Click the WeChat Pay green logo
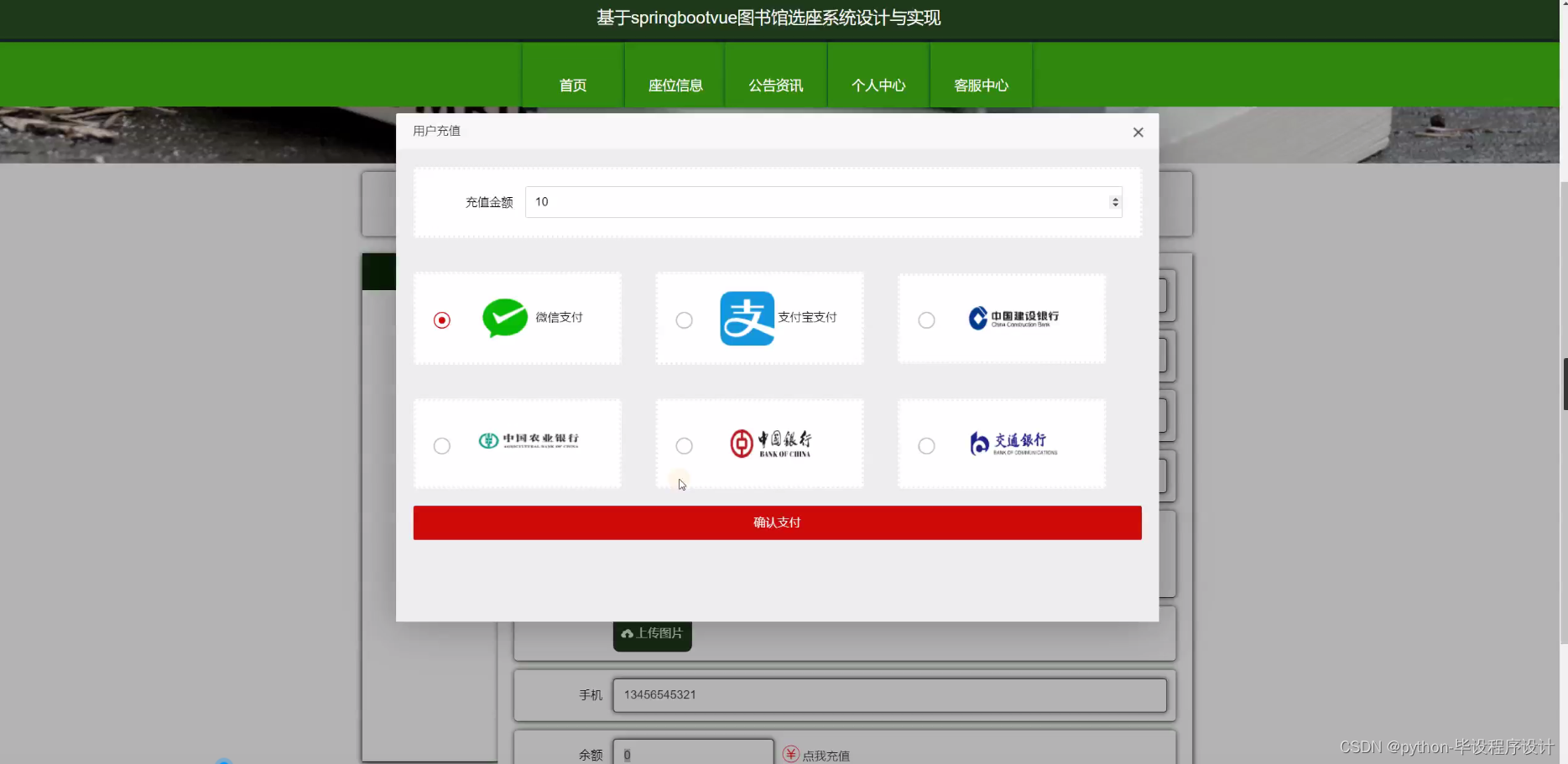 (x=504, y=318)
